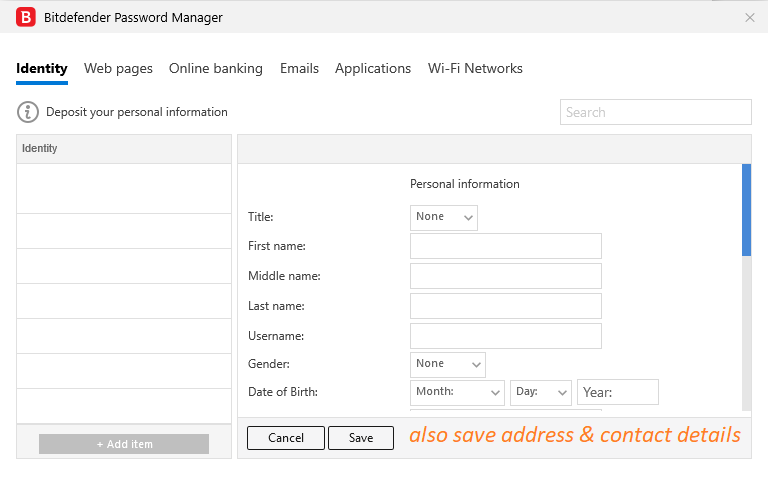Switch to the Web pages tab

coord(118,69)
